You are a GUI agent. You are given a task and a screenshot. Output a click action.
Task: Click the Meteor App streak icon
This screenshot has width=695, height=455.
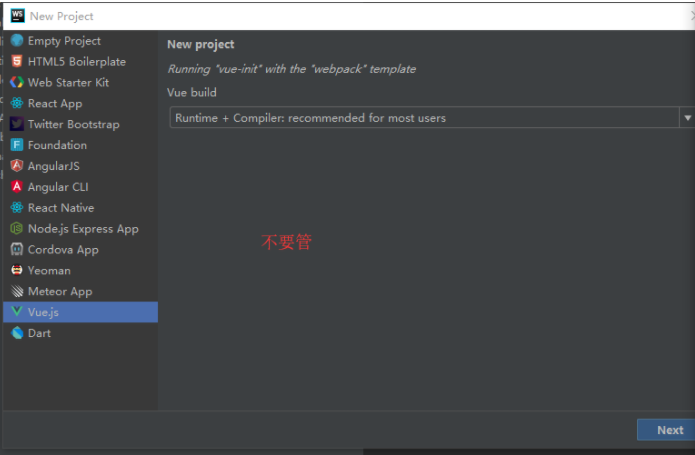point(17,291)
